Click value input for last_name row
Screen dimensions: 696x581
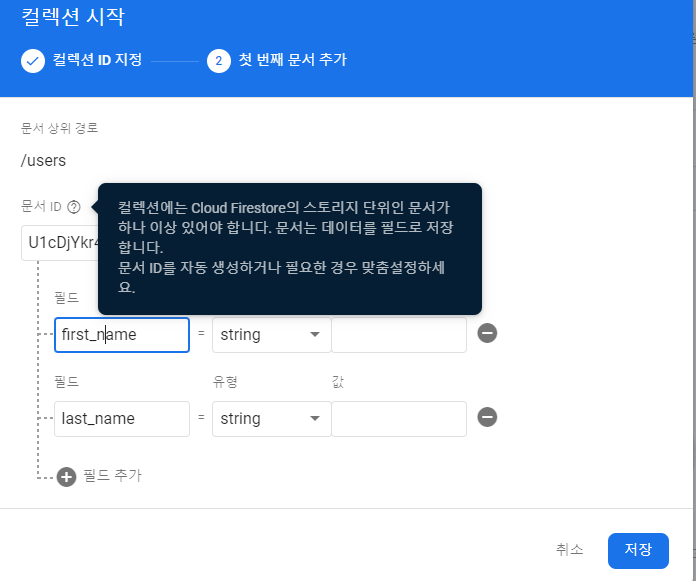click(x=399, y=419)
